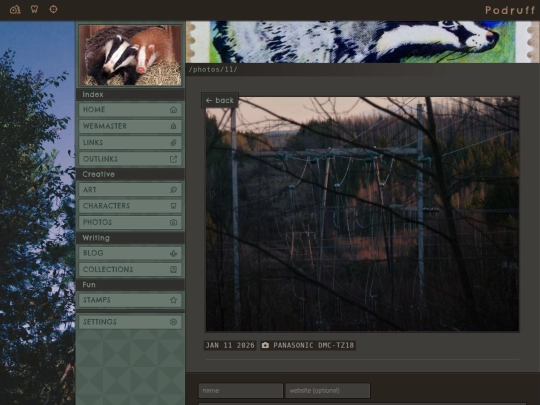Click the Fun section heading

[x=89, y=285]
